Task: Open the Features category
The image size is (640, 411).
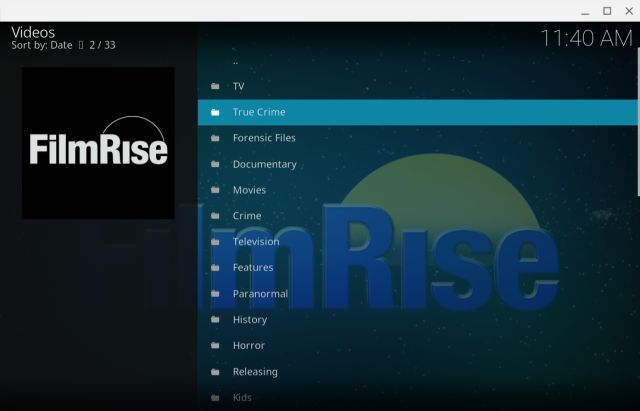Action: click(417, 268)
